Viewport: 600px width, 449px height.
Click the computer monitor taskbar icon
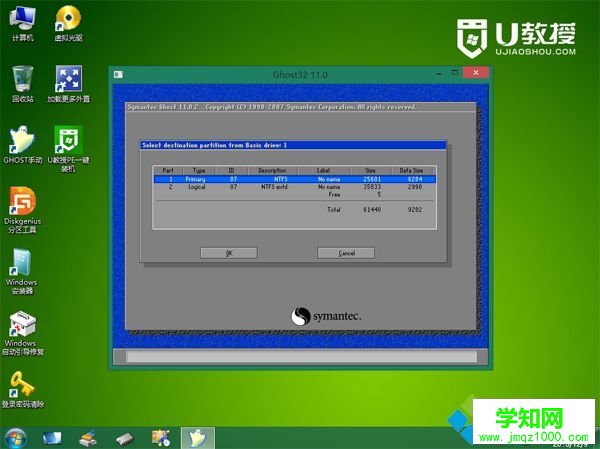tap(52, 439)
